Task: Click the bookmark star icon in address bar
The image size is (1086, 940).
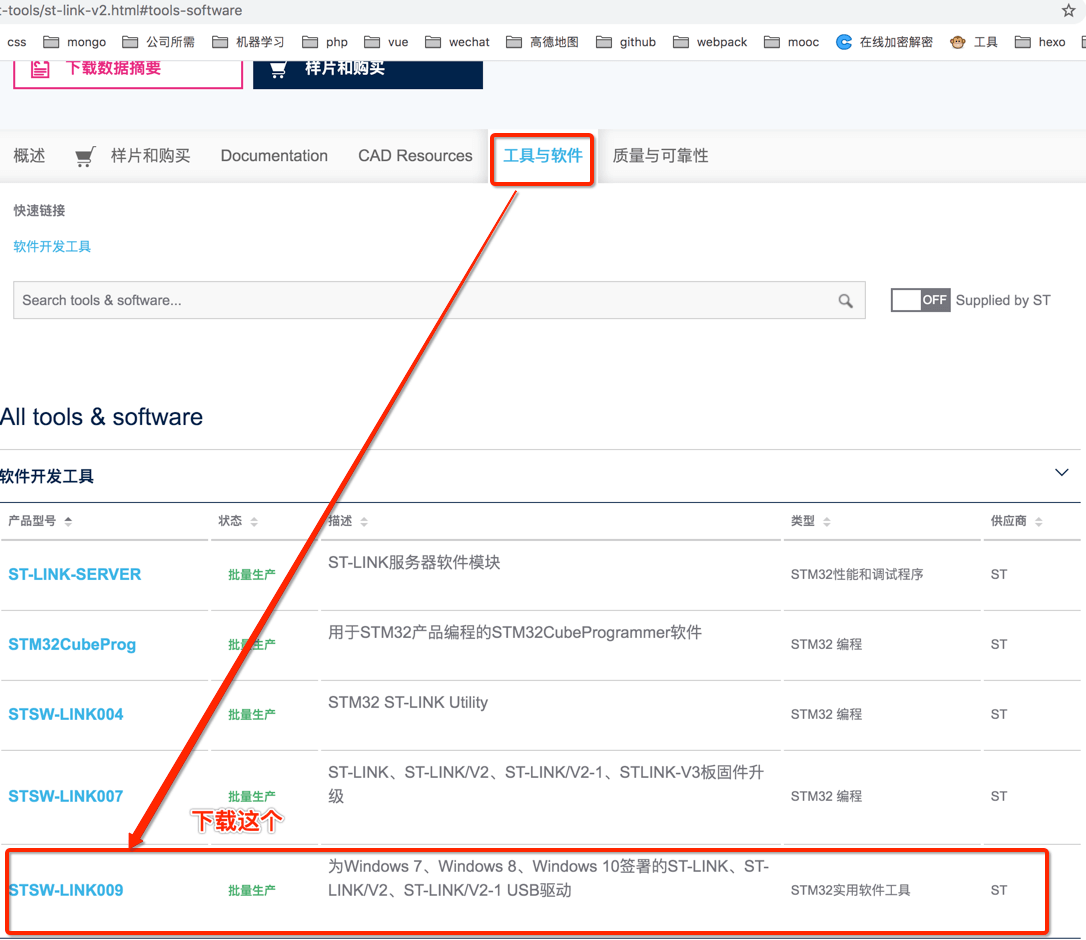Action: click(1068, 11)
